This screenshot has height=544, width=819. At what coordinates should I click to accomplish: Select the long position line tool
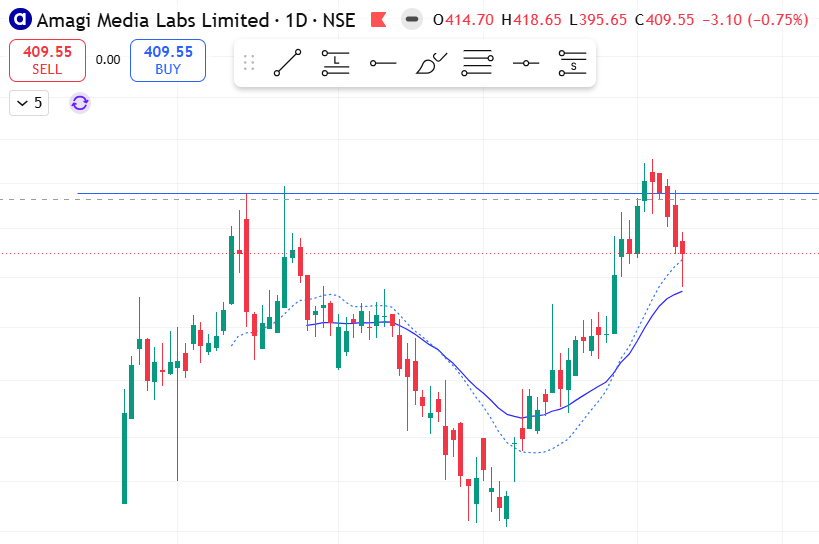[x=335, y=63]
